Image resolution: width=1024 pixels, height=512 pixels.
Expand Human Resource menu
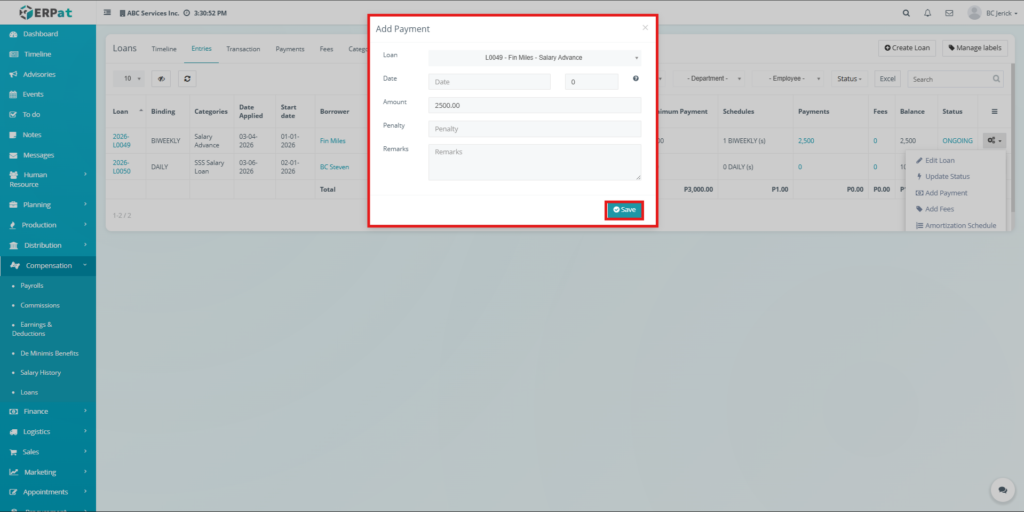coord(48,180)
